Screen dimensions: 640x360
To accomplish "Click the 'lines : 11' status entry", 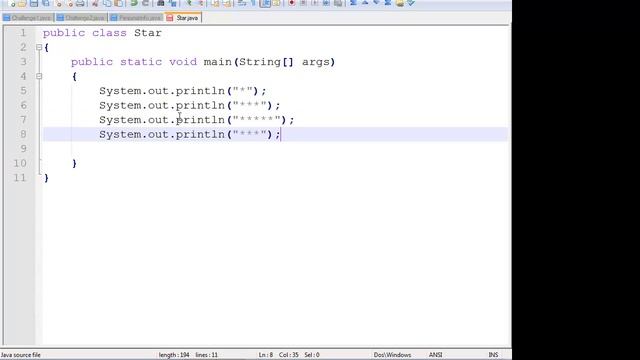I will tap(207, 355).
